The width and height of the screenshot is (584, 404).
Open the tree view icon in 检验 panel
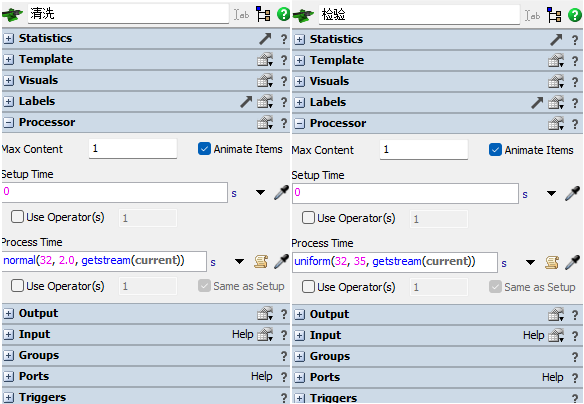coord(554,15)
